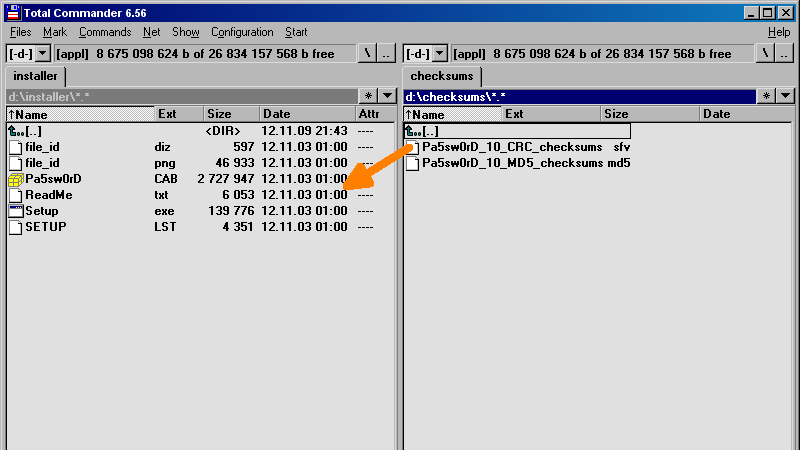
Task: Close the Total Commander window
Action: (x=786, y=13)
